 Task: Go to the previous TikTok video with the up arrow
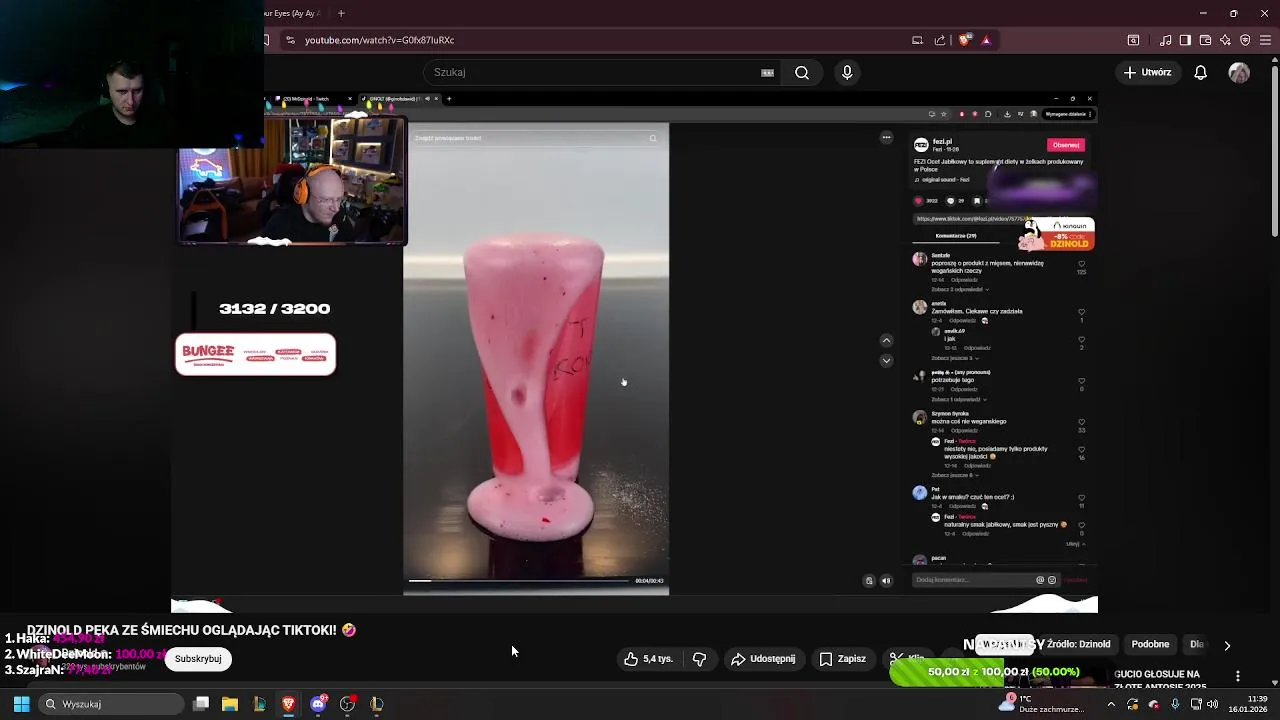tap(886, 341)
